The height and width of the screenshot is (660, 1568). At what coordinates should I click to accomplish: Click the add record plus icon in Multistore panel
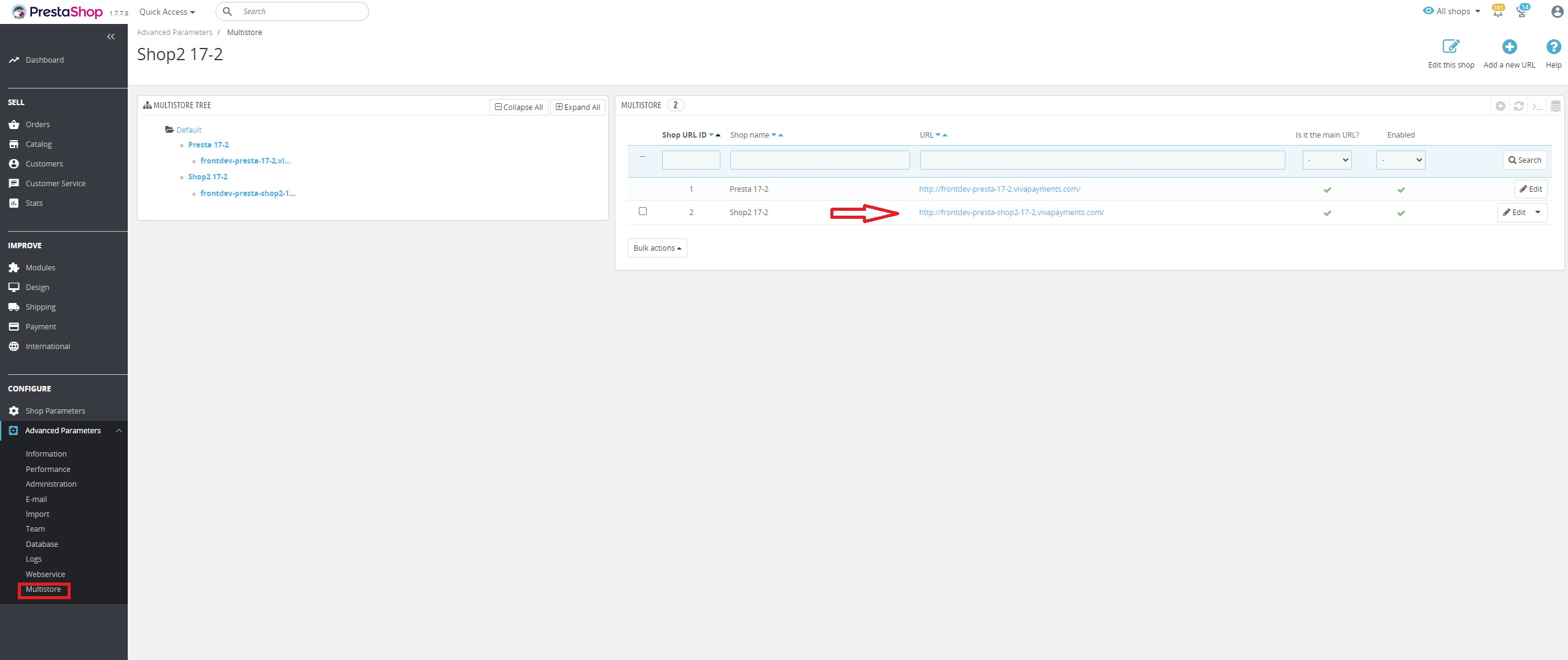pos(1500,106)
